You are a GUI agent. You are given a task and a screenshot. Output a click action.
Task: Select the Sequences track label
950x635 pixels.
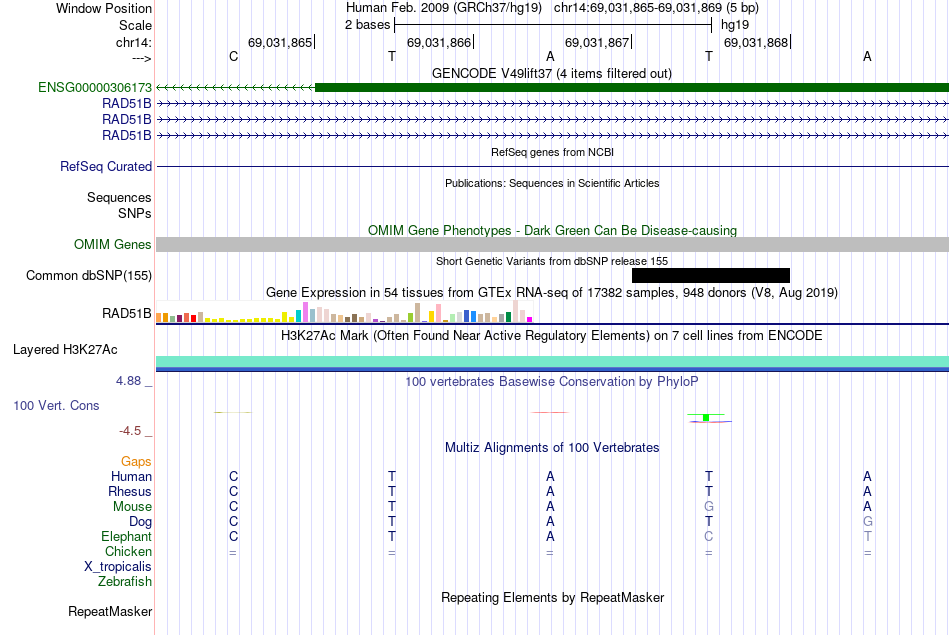click(119, 198)
